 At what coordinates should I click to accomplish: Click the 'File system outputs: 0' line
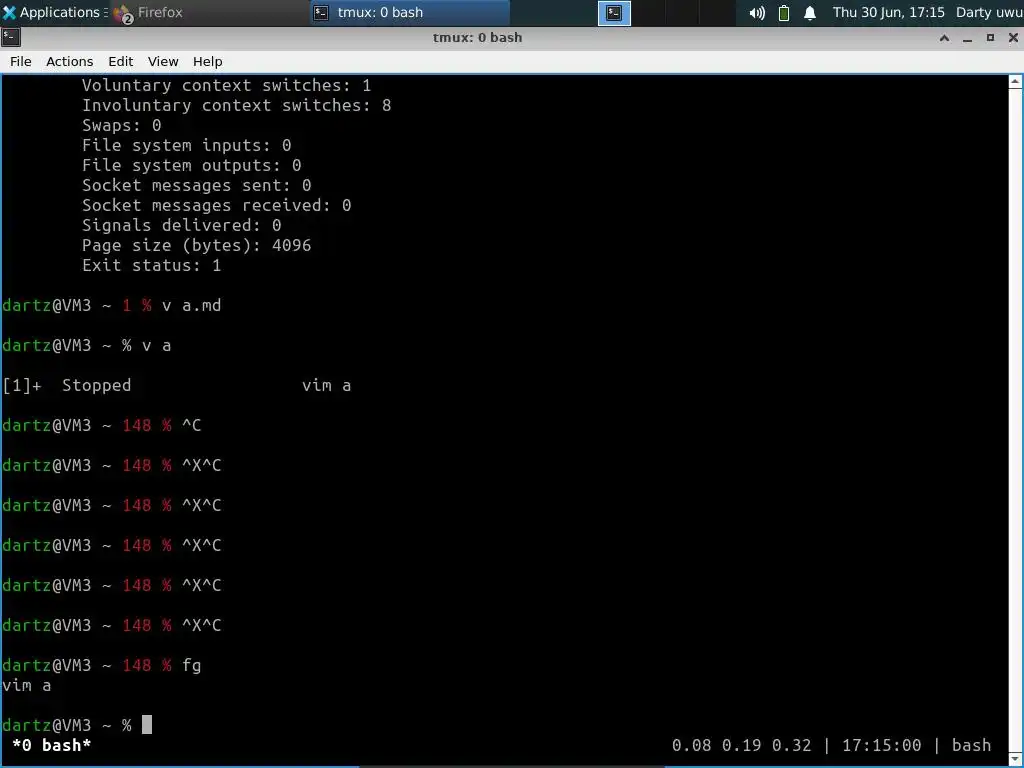tap(191, 165)
